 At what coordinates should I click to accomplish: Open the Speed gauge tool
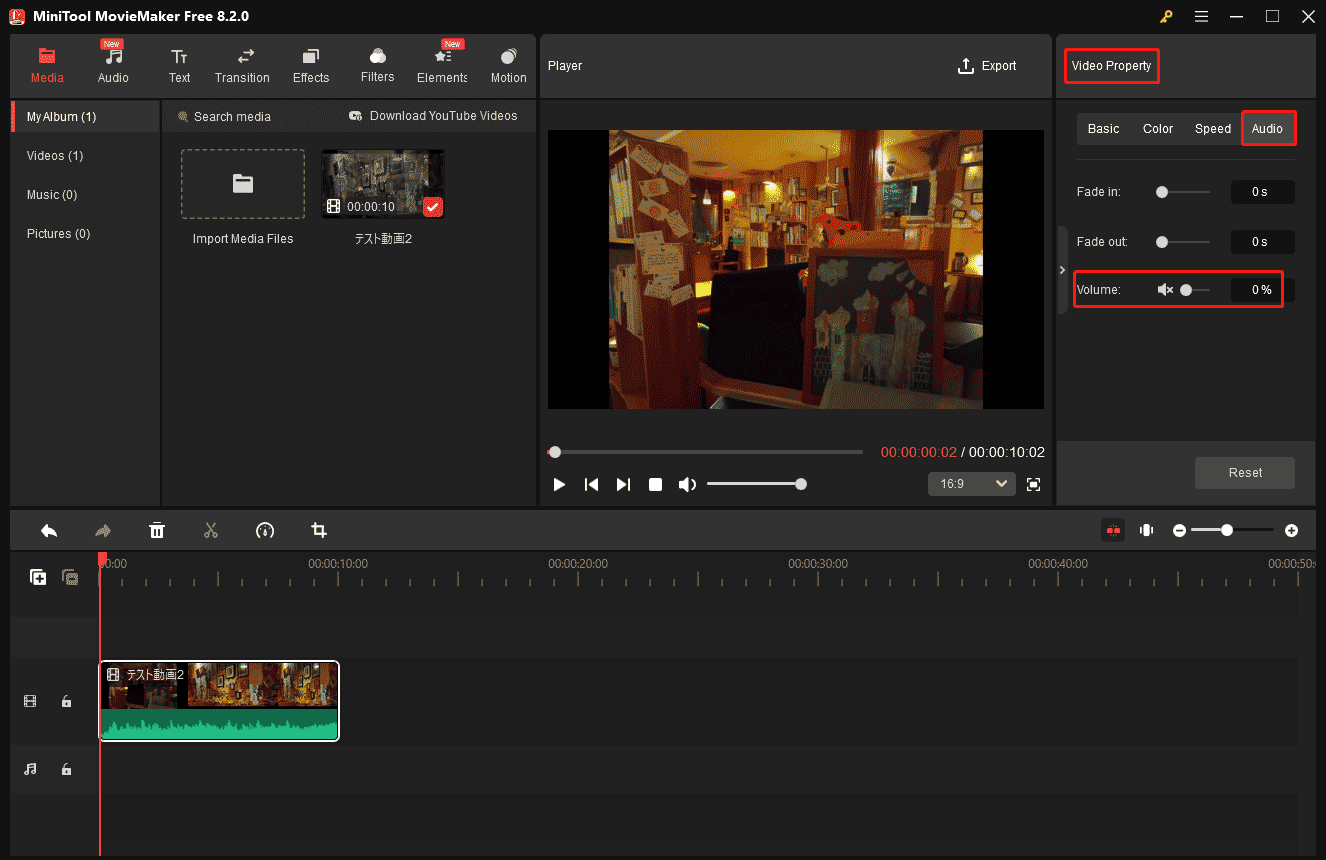click(265, 530)
